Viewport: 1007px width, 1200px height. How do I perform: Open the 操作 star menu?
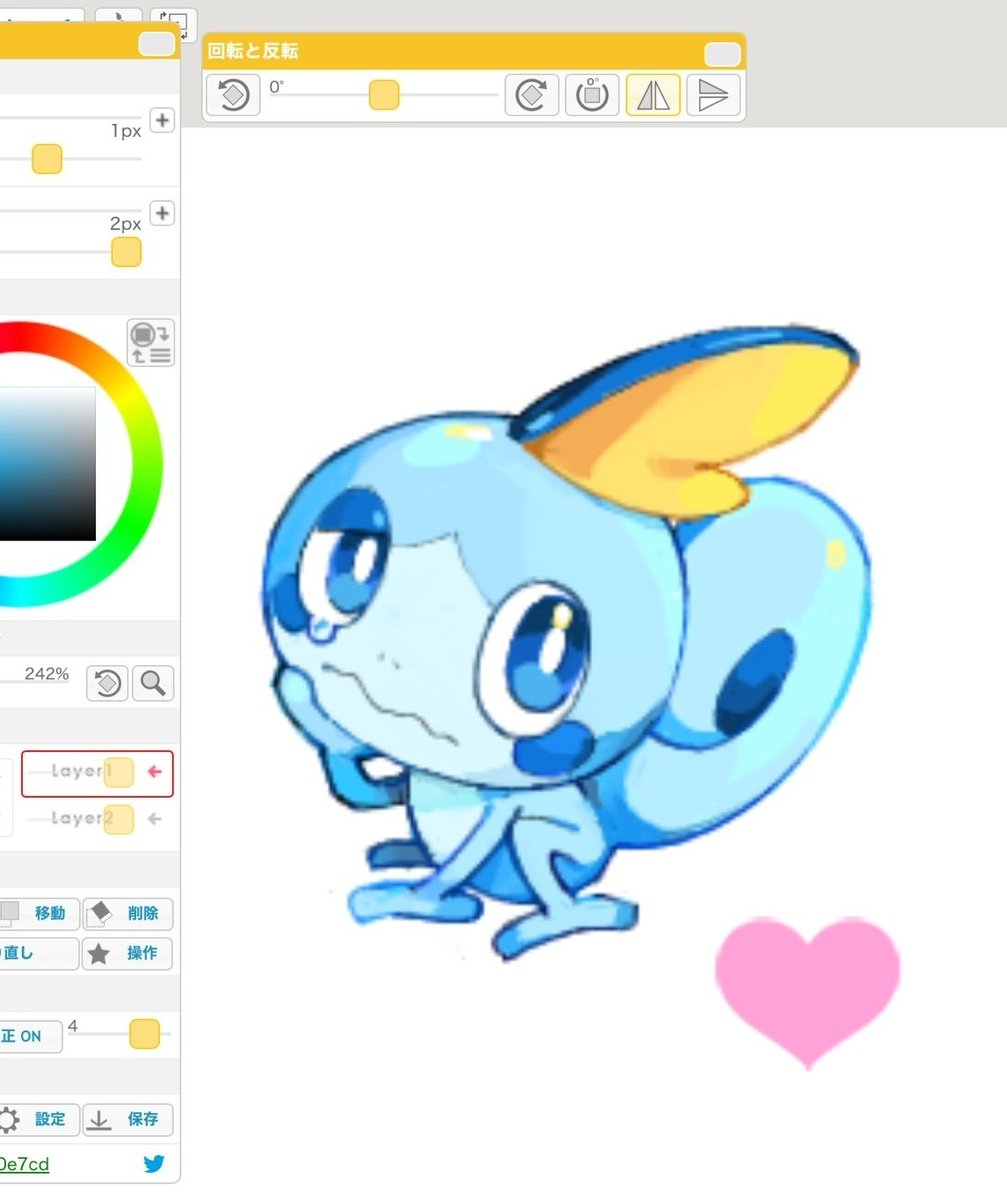(127, 954)
